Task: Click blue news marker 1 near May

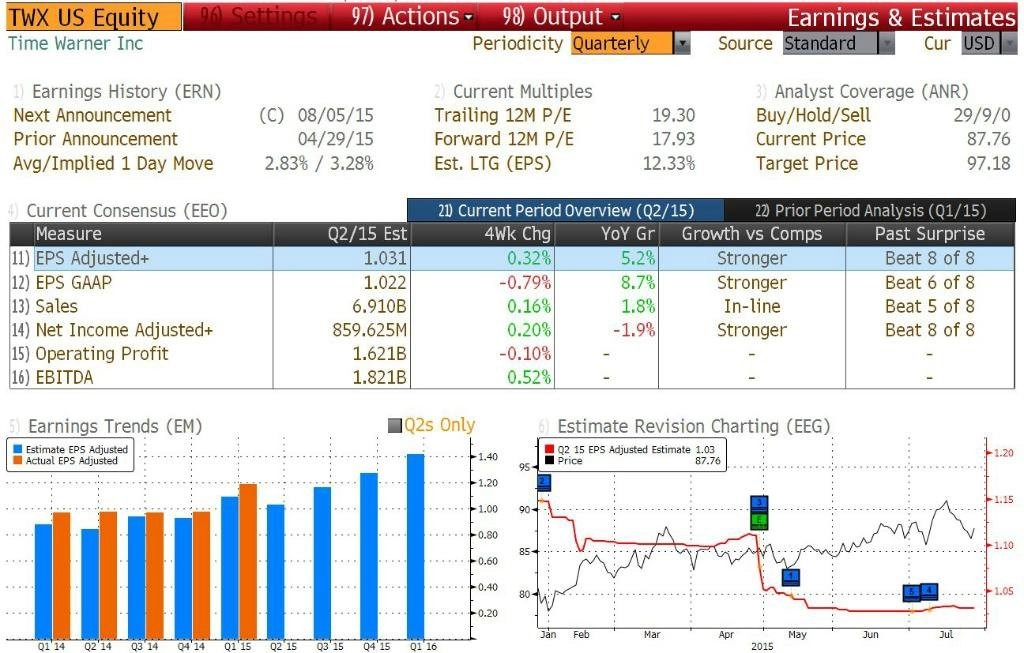Action: pyautogui.click(x=791, y=577)
